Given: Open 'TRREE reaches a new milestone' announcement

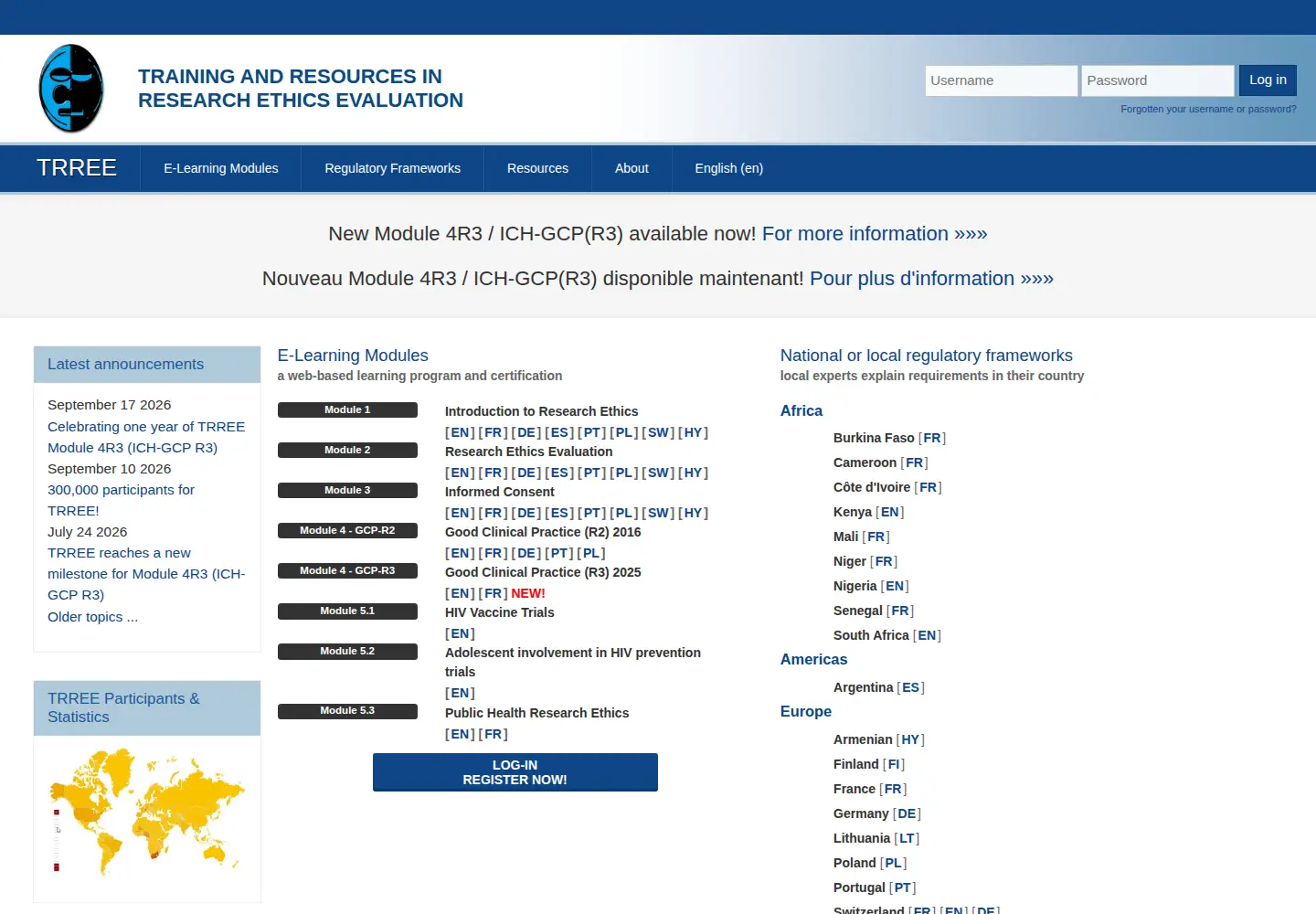Looking at the screenshot, I should coord(146,574).
